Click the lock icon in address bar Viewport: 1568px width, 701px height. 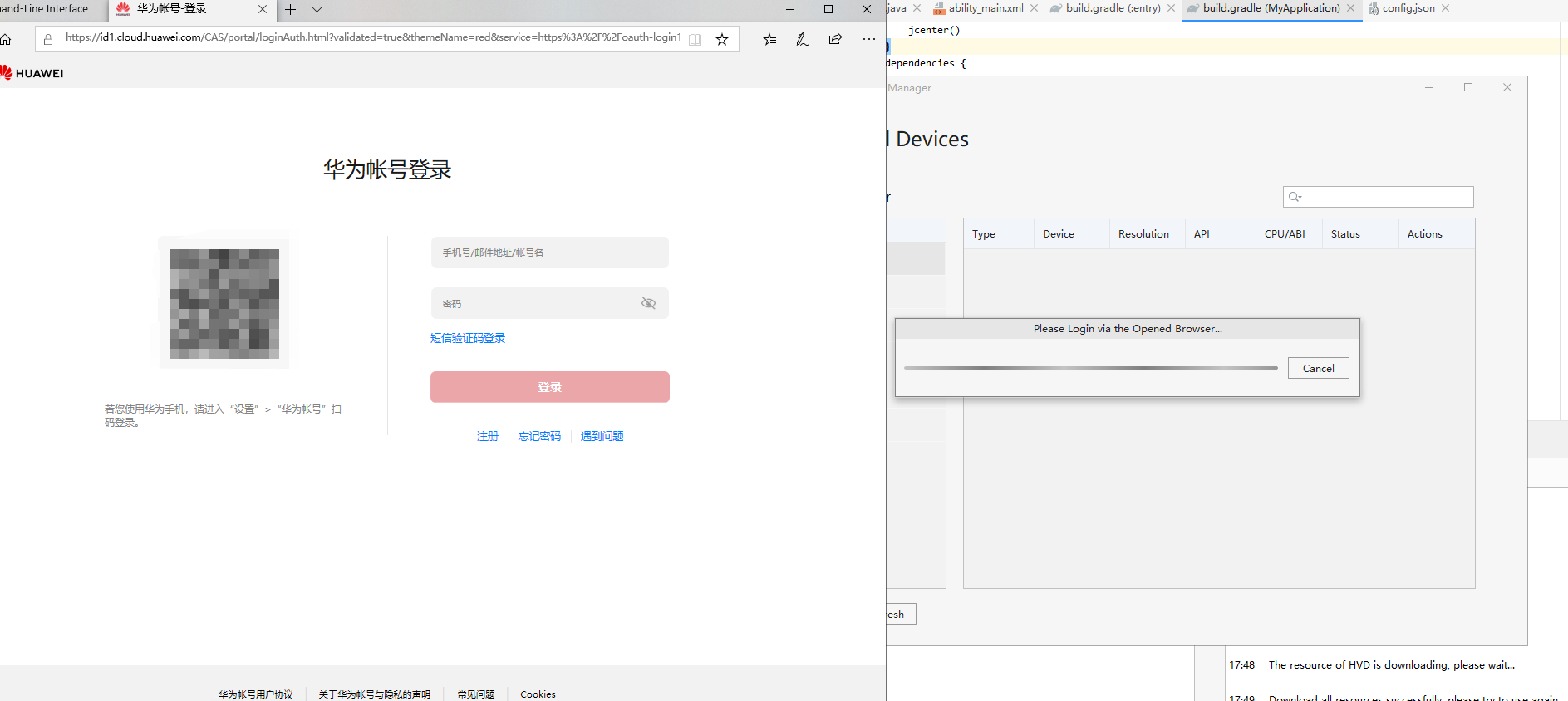[x=48, y=39]
